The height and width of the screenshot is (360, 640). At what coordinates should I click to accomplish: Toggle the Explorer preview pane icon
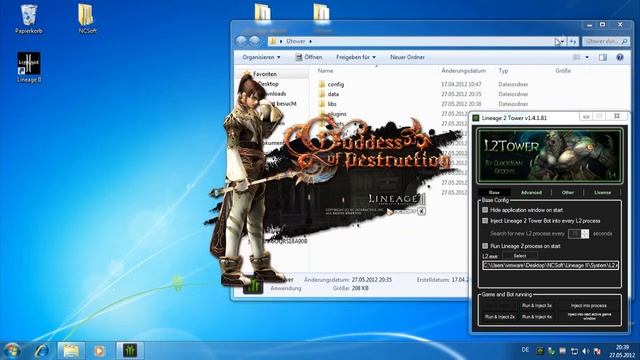[x=602, y=58]
